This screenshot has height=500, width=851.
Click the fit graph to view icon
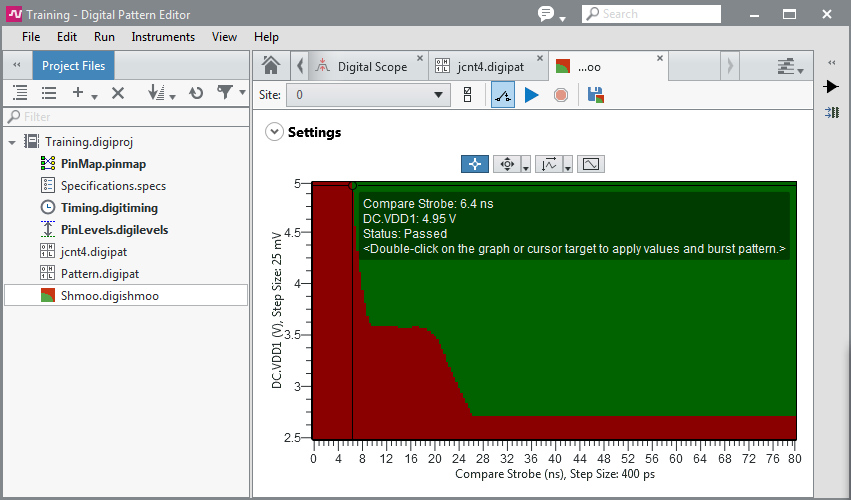(590, 164)
